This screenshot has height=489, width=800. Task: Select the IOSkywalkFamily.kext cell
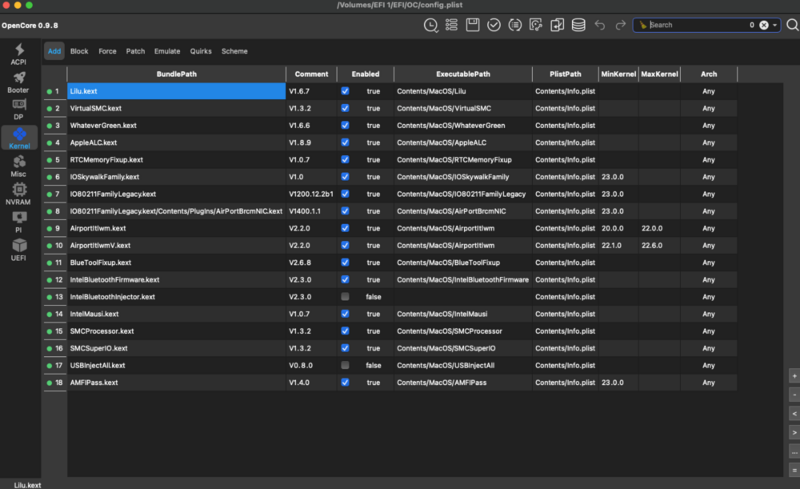point(177,177)
